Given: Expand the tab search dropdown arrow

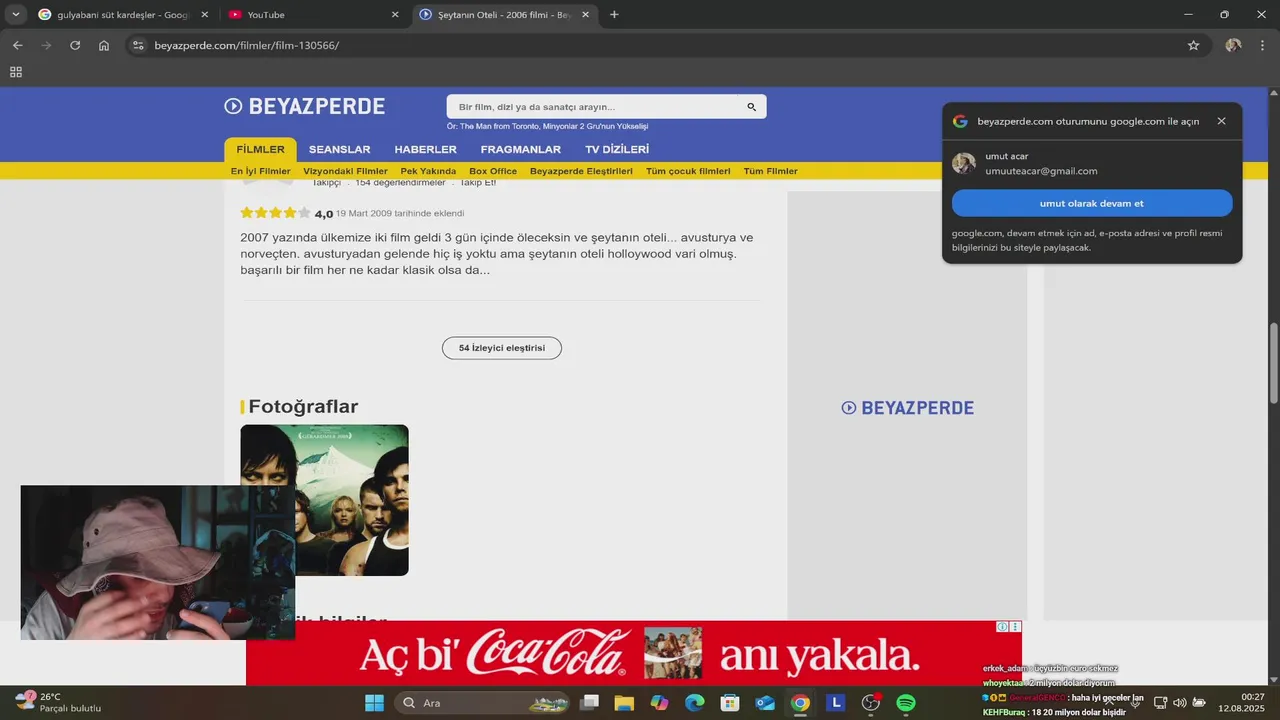Looking at the screenshot, I should click(16, 15).
